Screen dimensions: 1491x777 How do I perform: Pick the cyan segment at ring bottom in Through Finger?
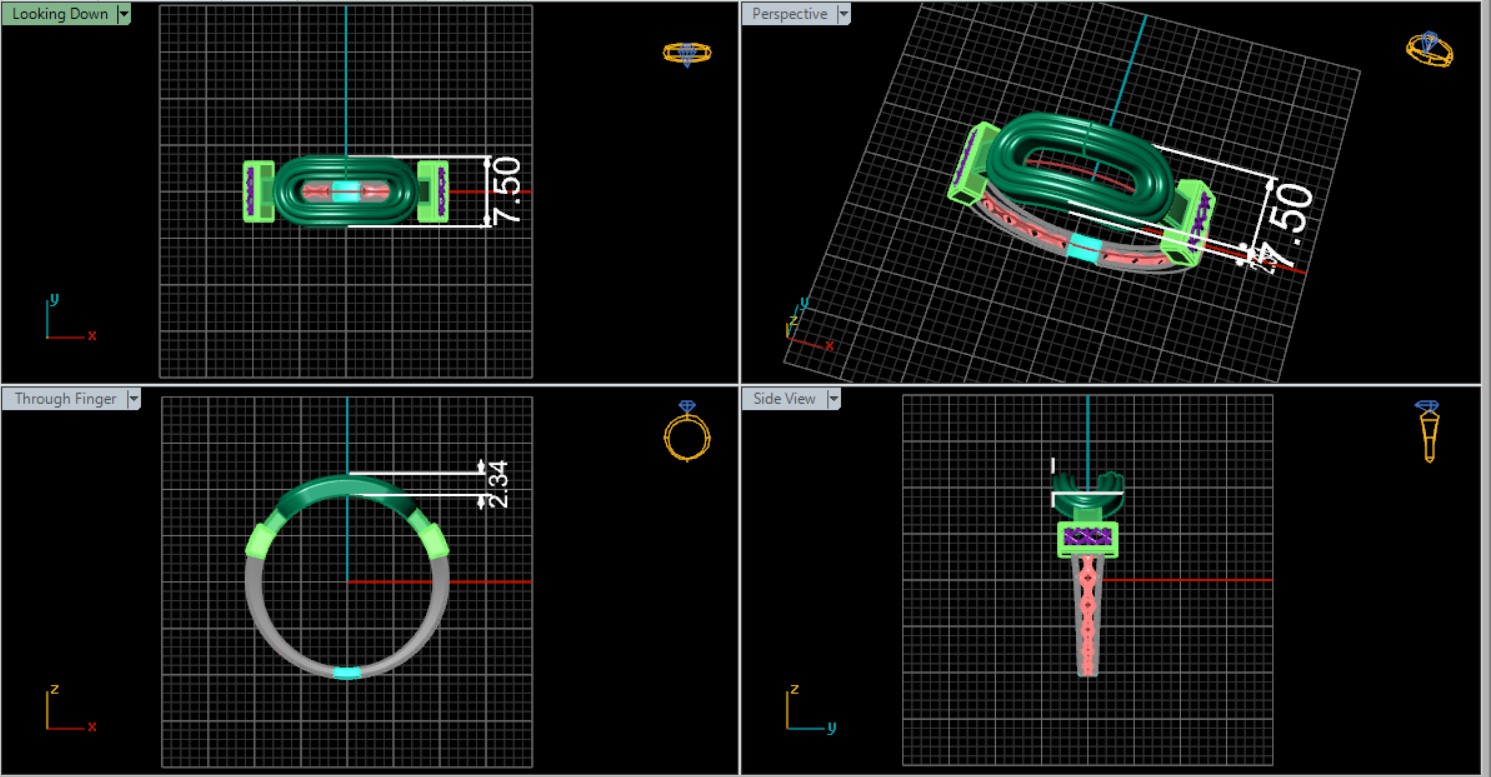click(x=346, y=673)
